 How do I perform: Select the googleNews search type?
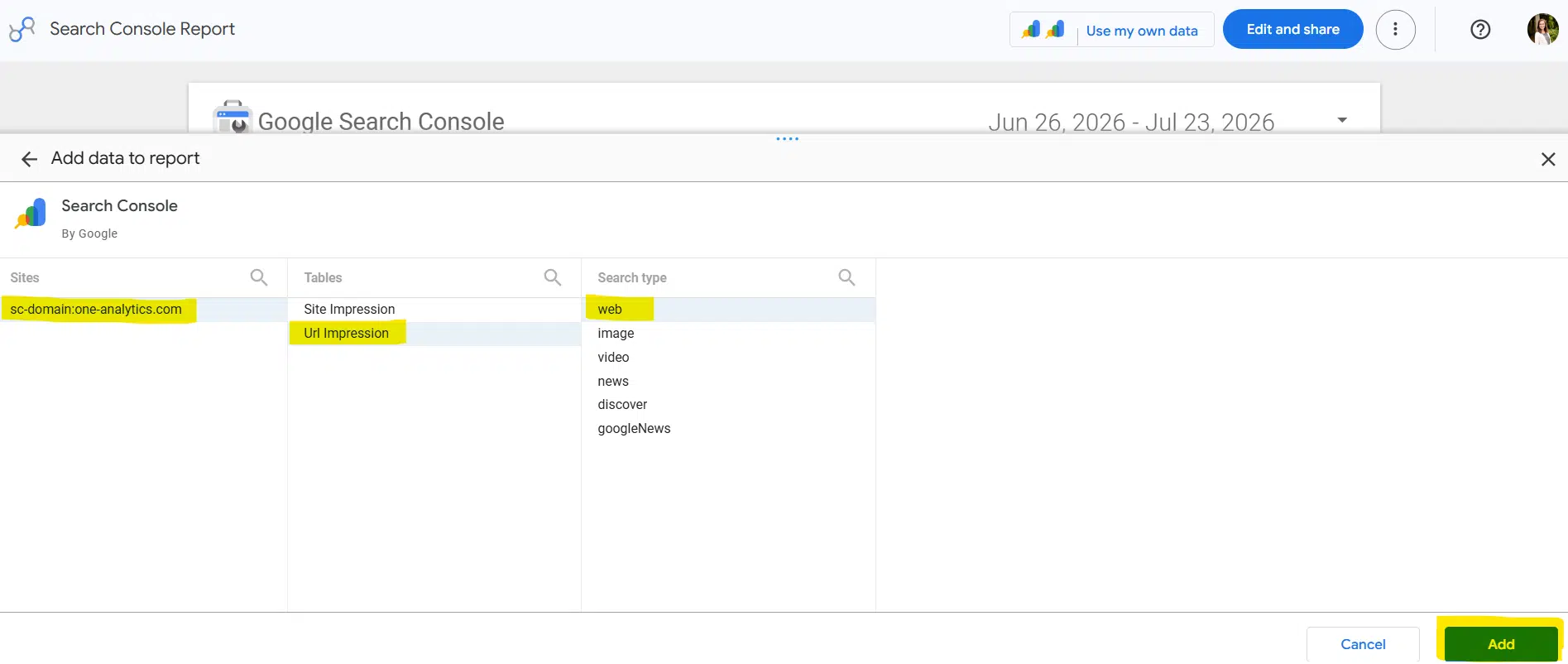click(x=728, y=429)
